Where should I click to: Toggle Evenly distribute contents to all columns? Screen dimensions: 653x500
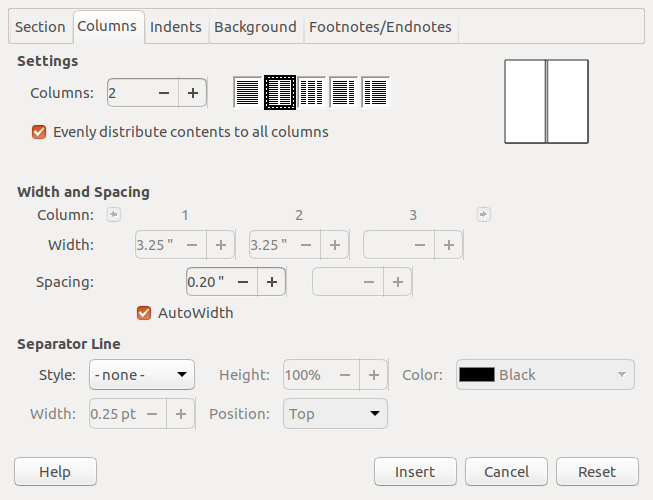[40, 131]
